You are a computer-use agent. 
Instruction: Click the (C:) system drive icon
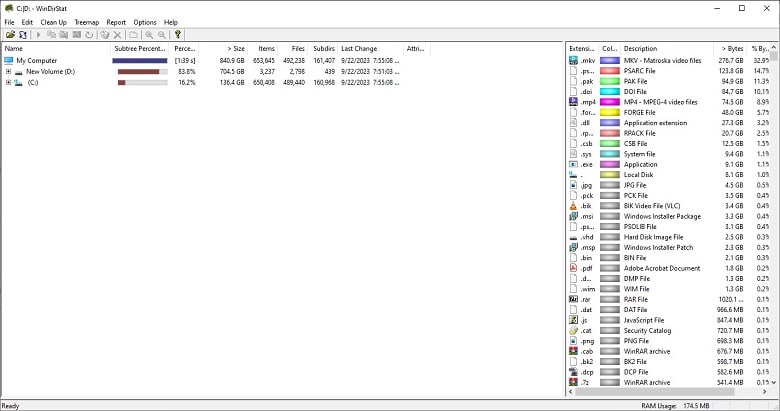pos(18,83)
